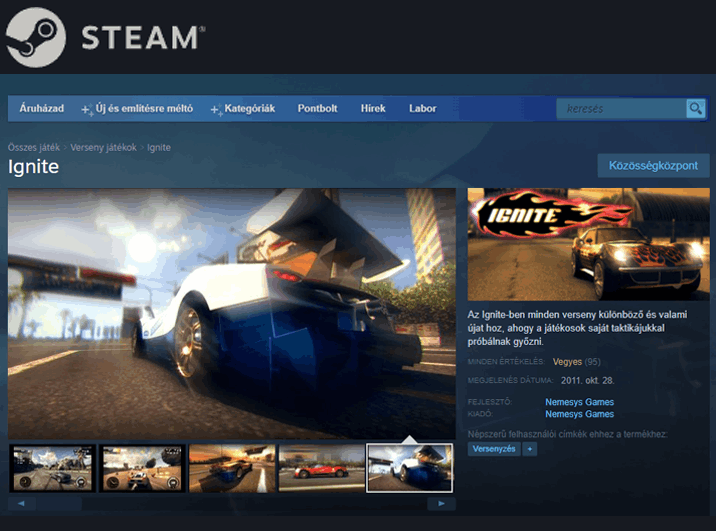Click the Steam logo icon
This screenshot has width=716, height=531.
(x=36, y=37)
